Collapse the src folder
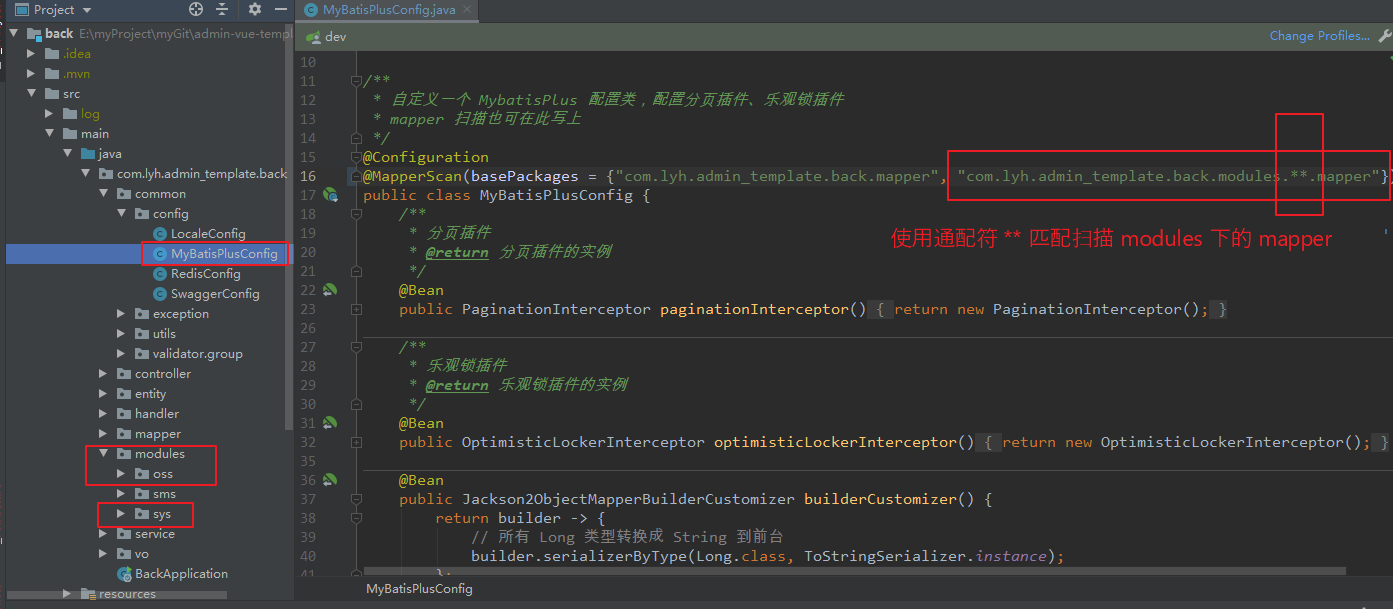 [31, 94]
